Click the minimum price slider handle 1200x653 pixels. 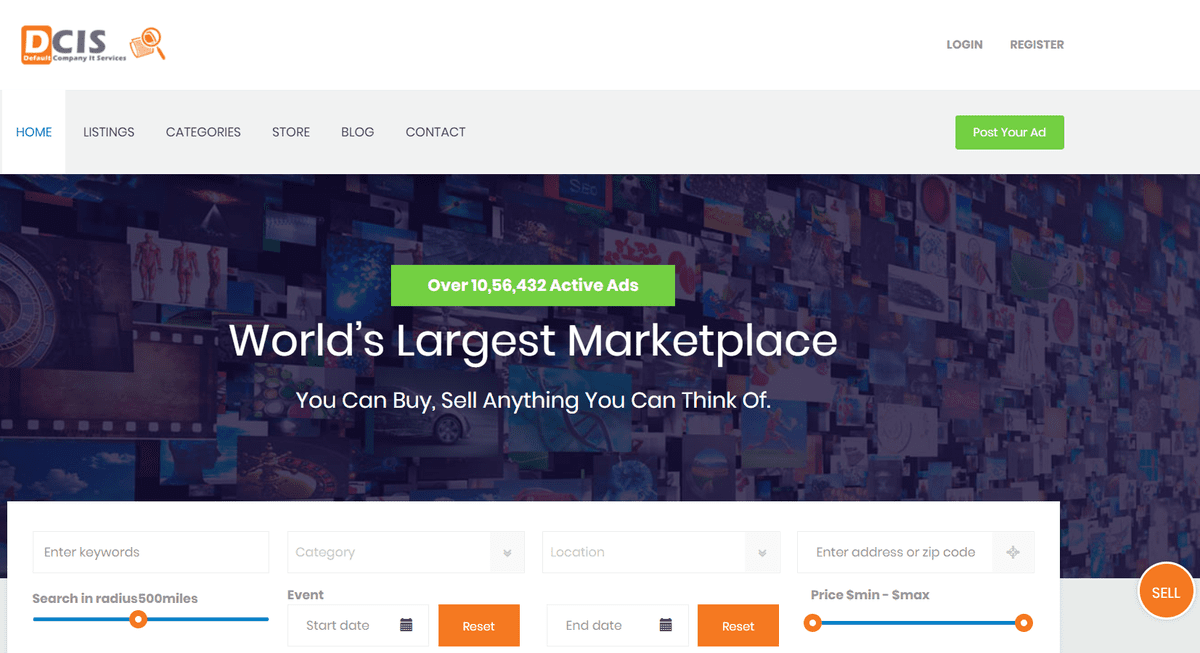(814, 623)
